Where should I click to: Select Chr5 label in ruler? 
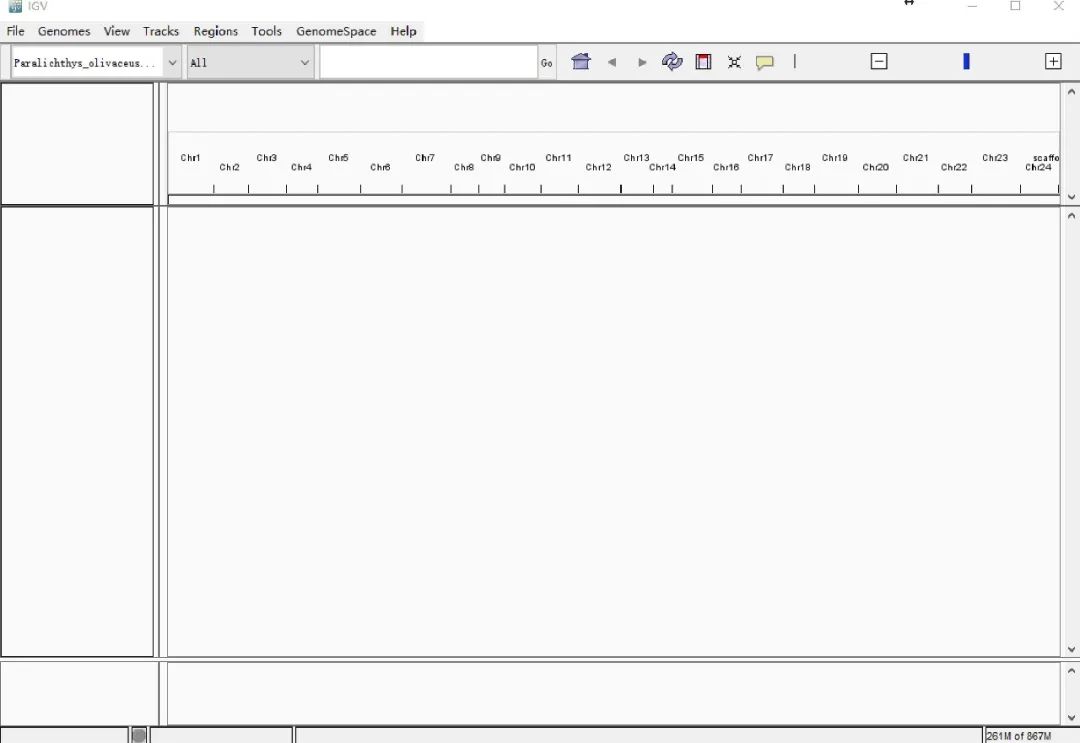tap(338, 158)
